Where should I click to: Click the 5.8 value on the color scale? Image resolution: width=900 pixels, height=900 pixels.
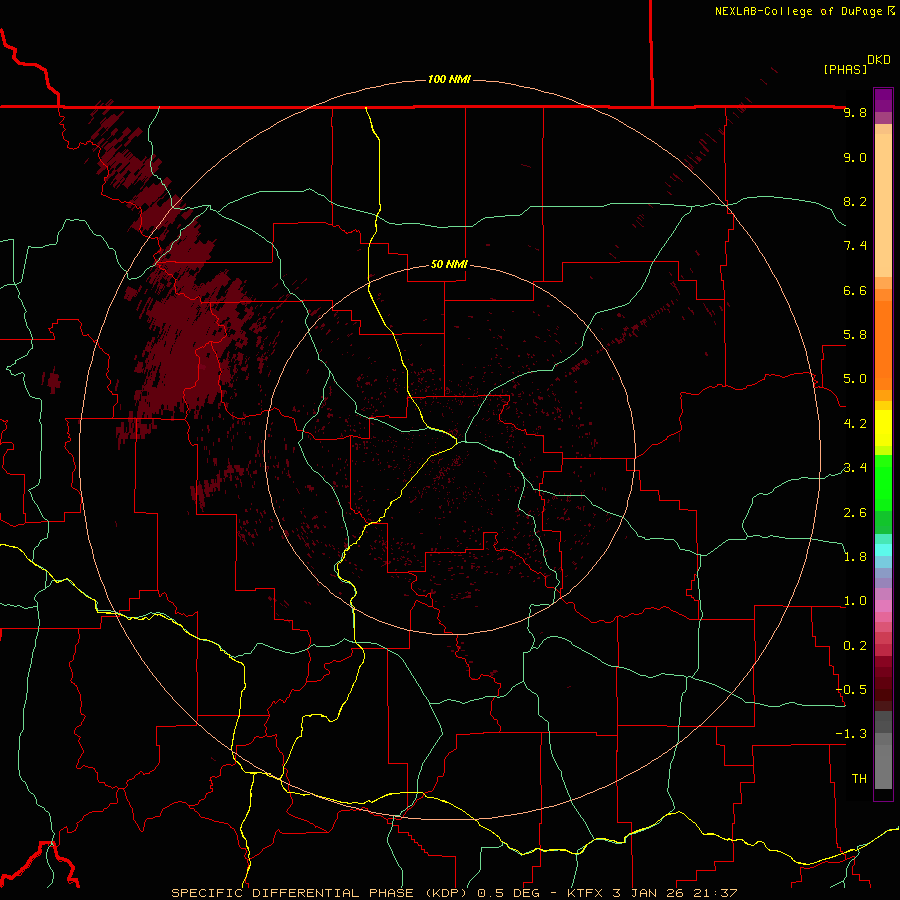point(855,335)
